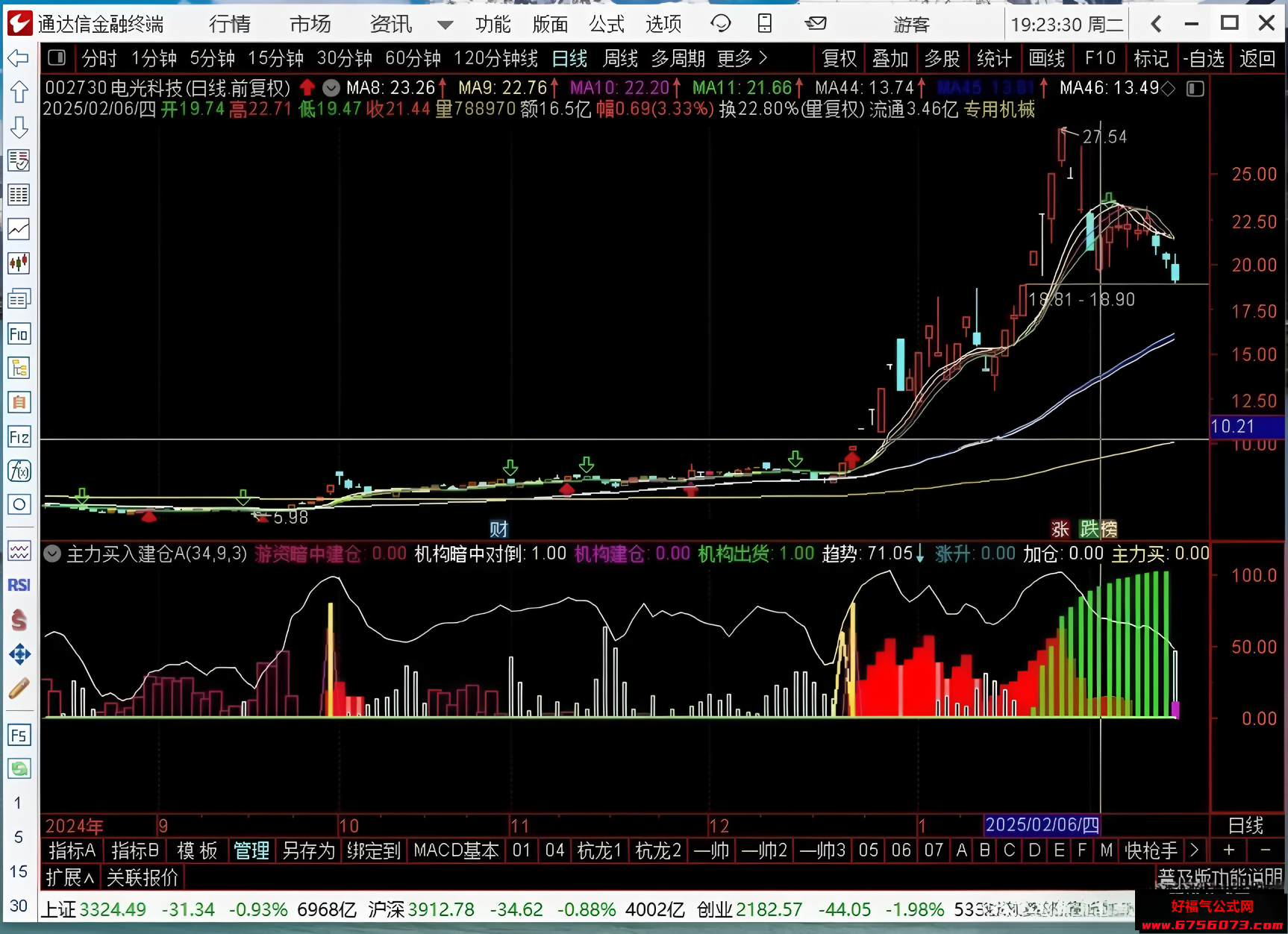
Task: Open the mail envelope icon in top bar
Action: coord(816,24)
